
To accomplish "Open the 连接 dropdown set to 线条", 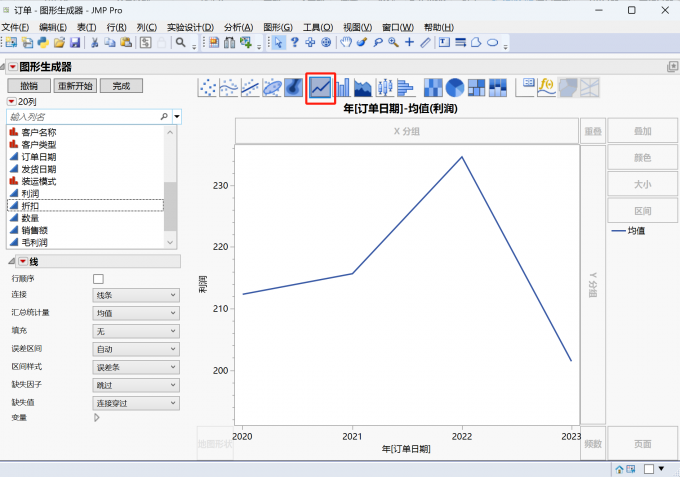I will coord(136,295).
